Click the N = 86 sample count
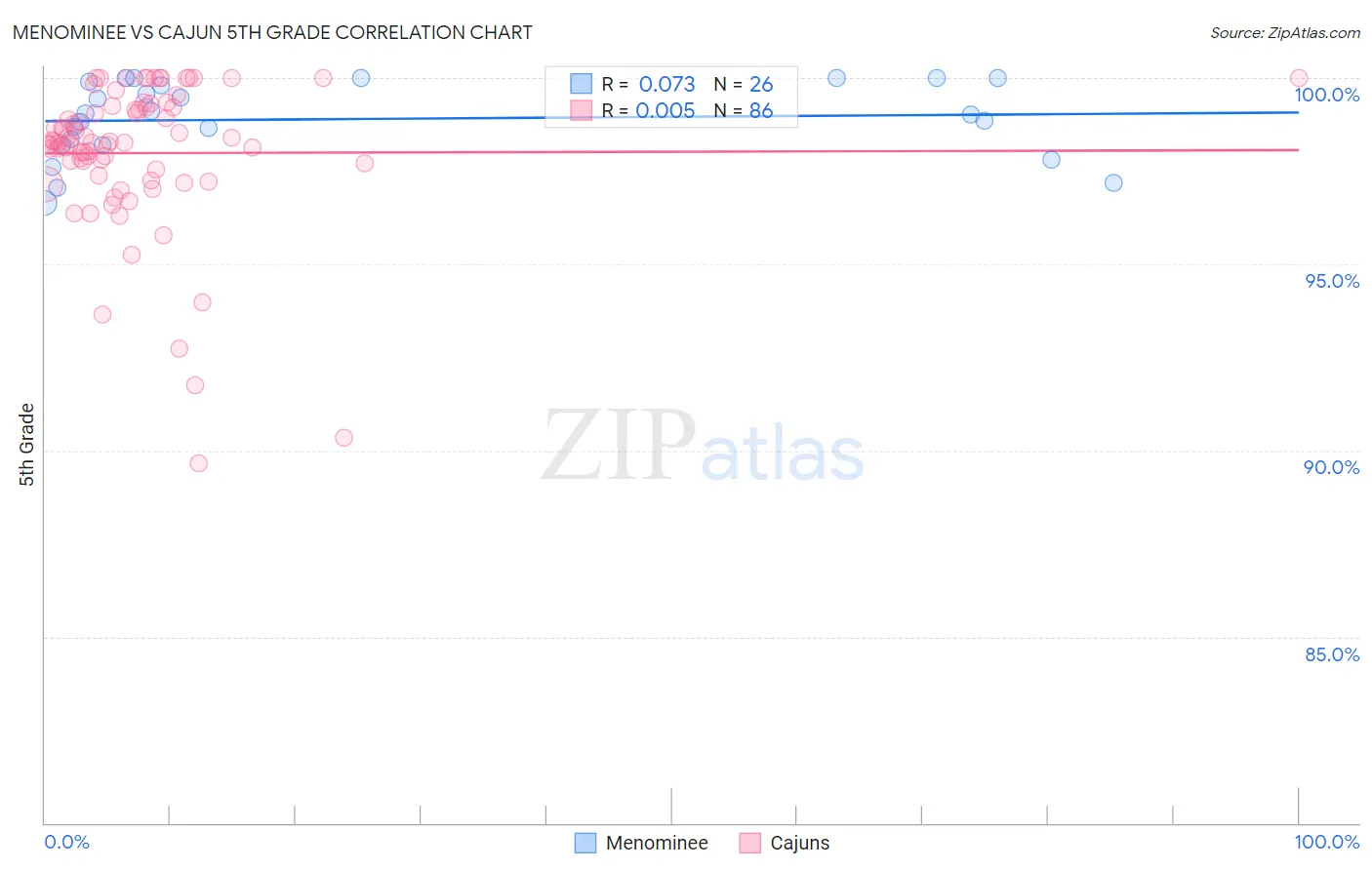 744,110
